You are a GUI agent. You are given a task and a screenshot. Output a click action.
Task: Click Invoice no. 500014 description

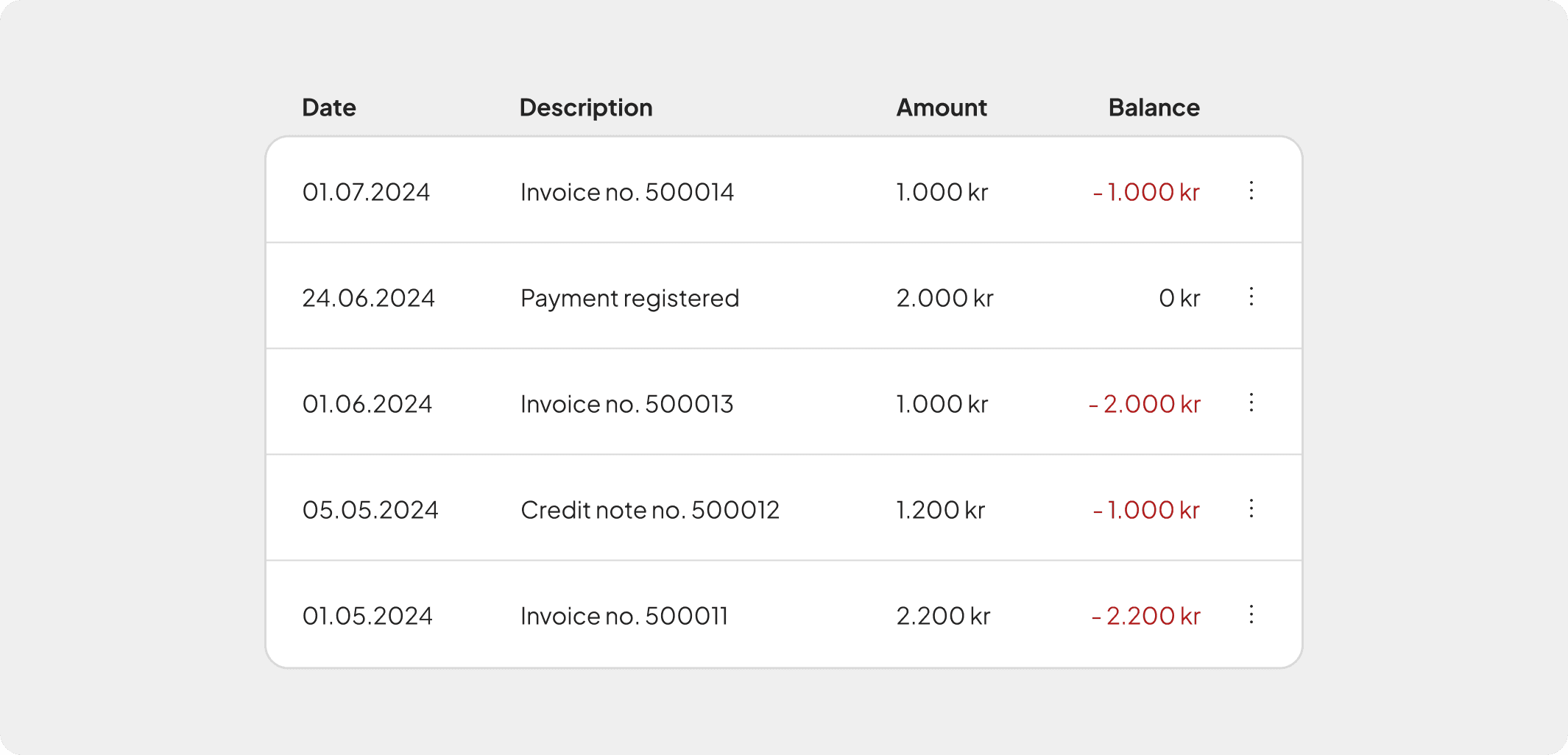tap(627, 192)
